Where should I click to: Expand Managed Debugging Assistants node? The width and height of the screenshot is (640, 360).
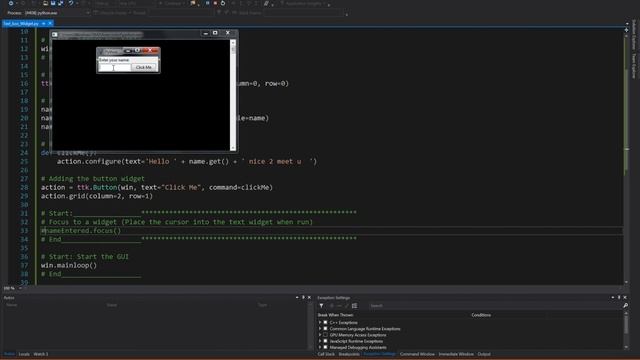coord(320,347)
